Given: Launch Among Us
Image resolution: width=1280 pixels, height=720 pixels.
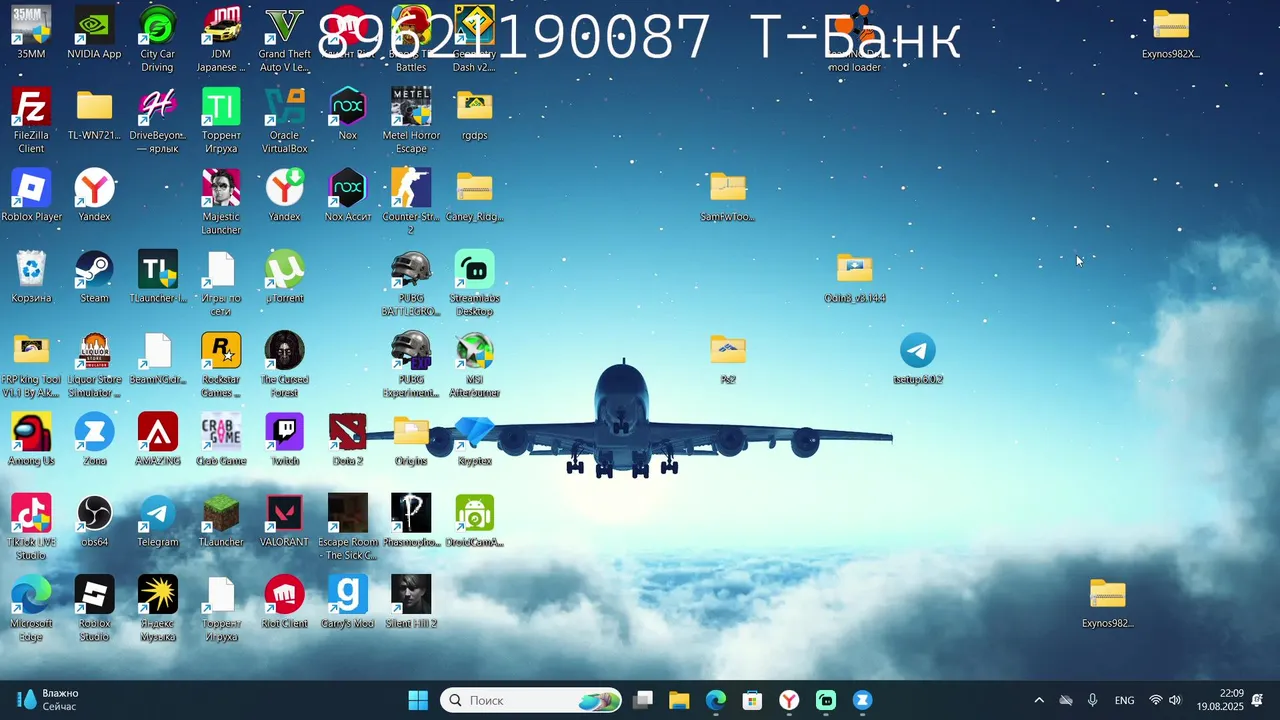Looking at the screenshot, I should (31, 440).
